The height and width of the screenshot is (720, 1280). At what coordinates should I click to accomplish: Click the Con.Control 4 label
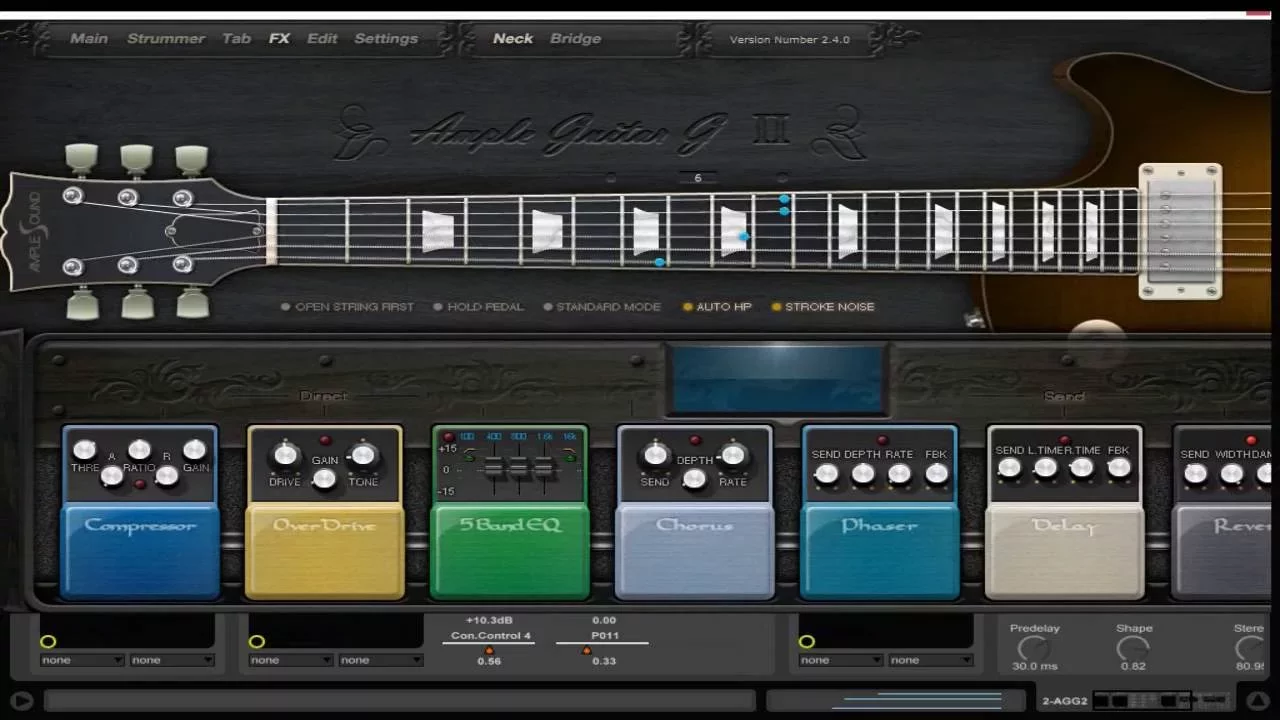click(x=491, y=636)
